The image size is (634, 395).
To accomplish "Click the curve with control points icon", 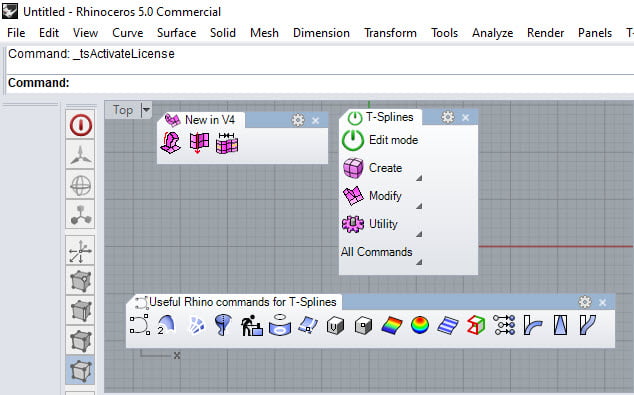I will (x=140, y=325).
